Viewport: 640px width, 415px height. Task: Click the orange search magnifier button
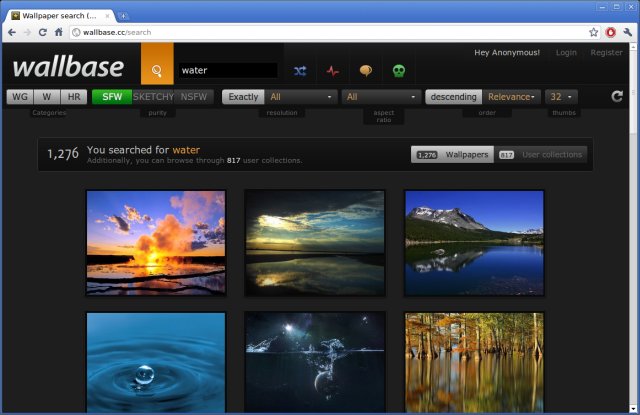(x=157, y=64)
